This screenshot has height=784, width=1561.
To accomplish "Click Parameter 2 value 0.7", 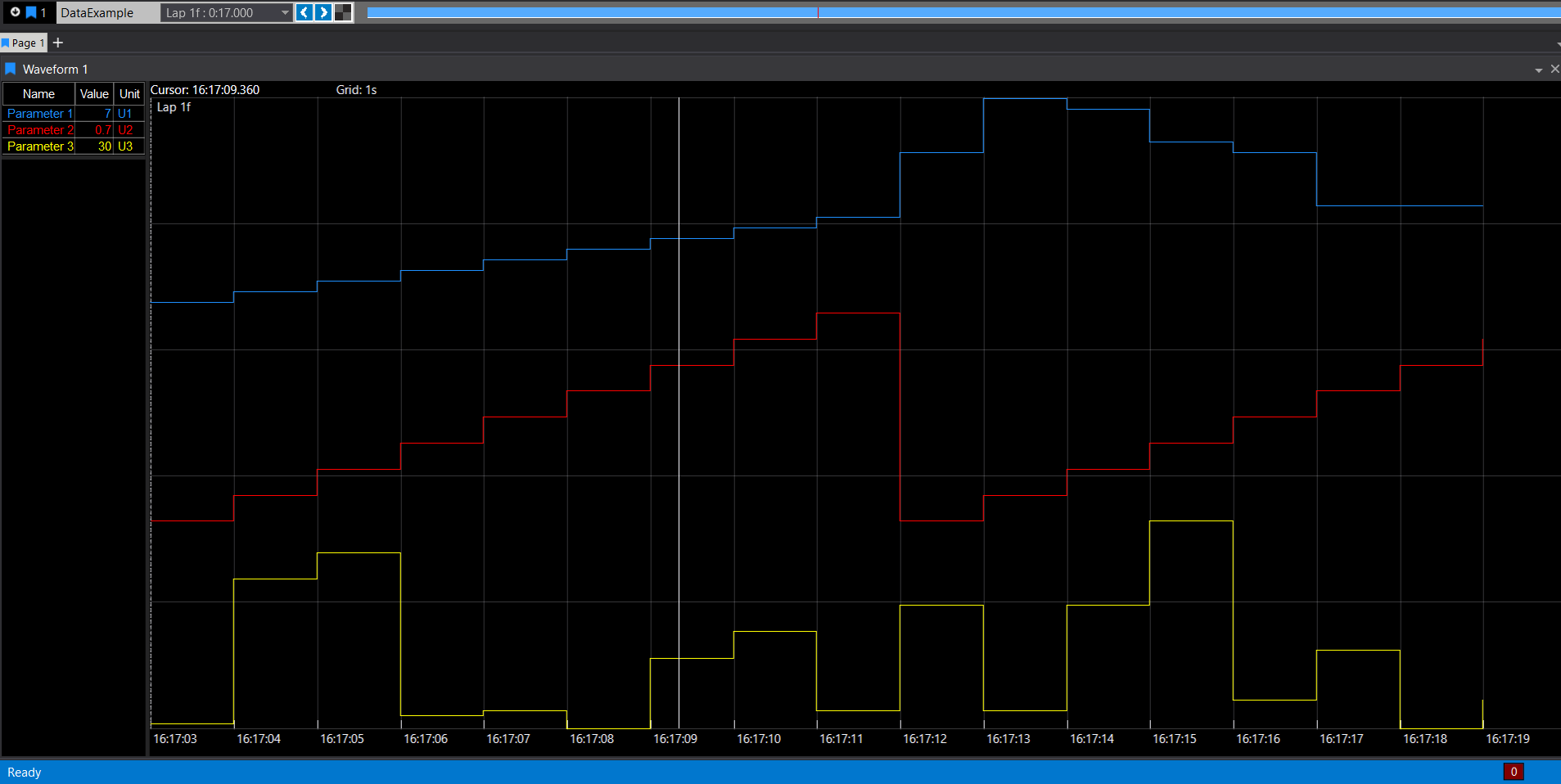I will pos(94,130).
